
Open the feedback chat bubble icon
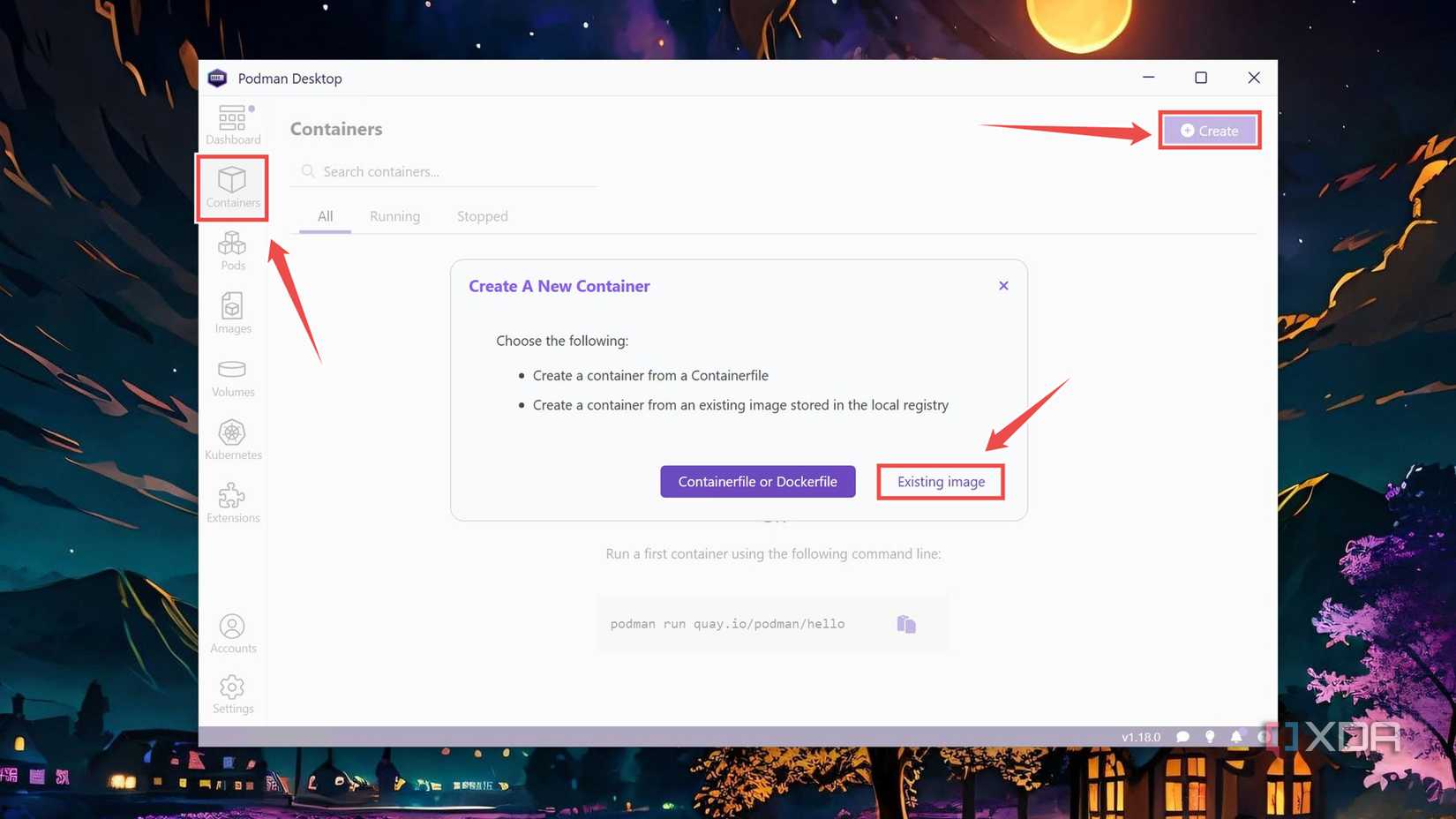(1183, 737)
